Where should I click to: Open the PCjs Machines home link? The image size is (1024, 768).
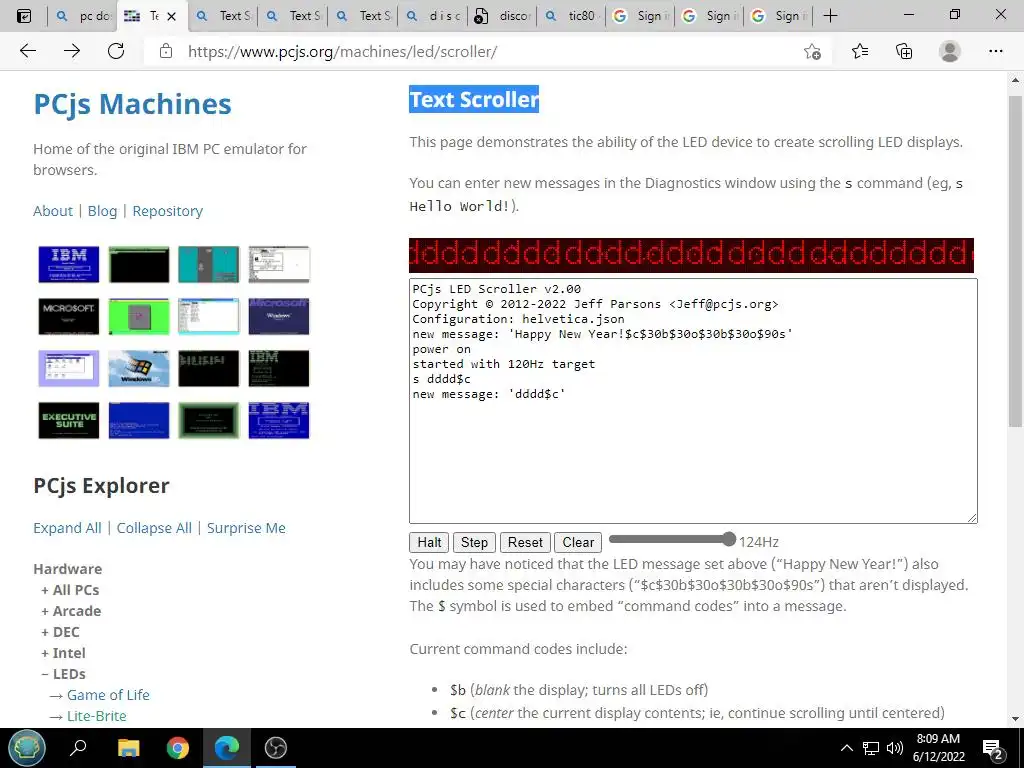click(132, 104)
